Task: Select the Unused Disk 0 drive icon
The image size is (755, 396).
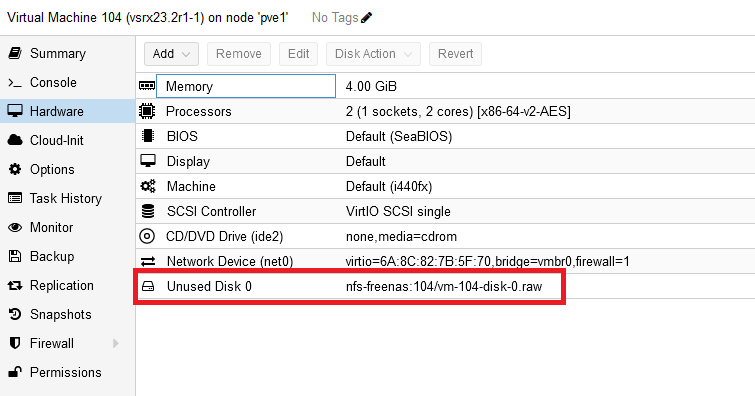Action: (148, 287)
